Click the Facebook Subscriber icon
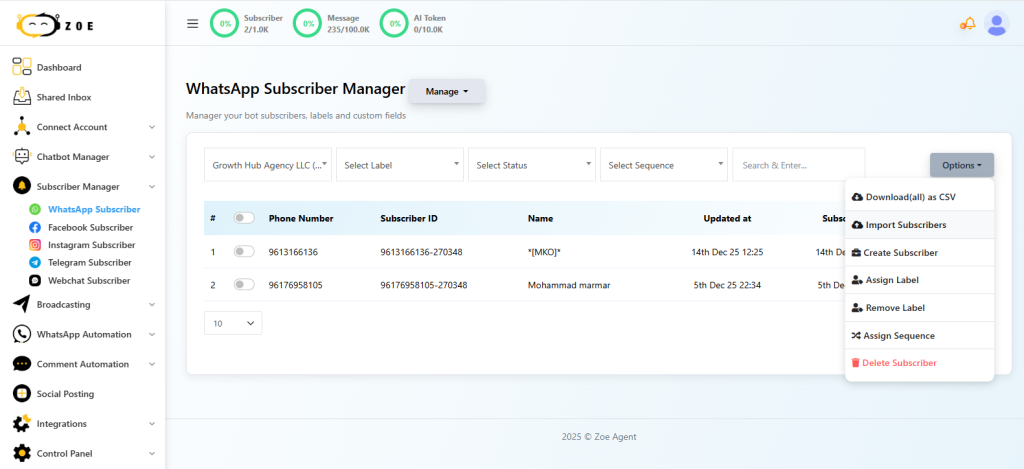This screenshot has width=1024, height=469. [x=35, y=227]
